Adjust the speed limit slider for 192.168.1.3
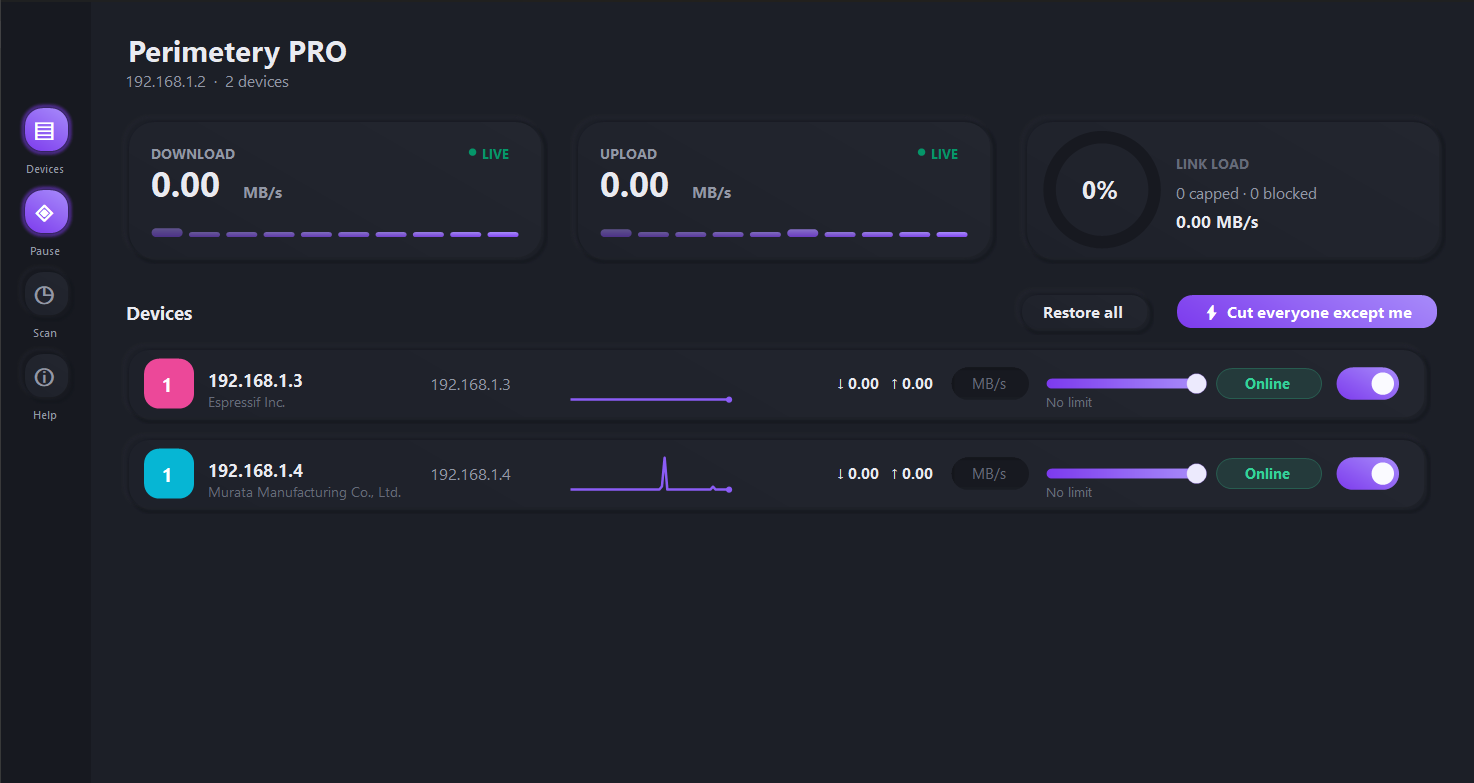The height and width of the screenshot is (783, 1474). point(1126,383)
